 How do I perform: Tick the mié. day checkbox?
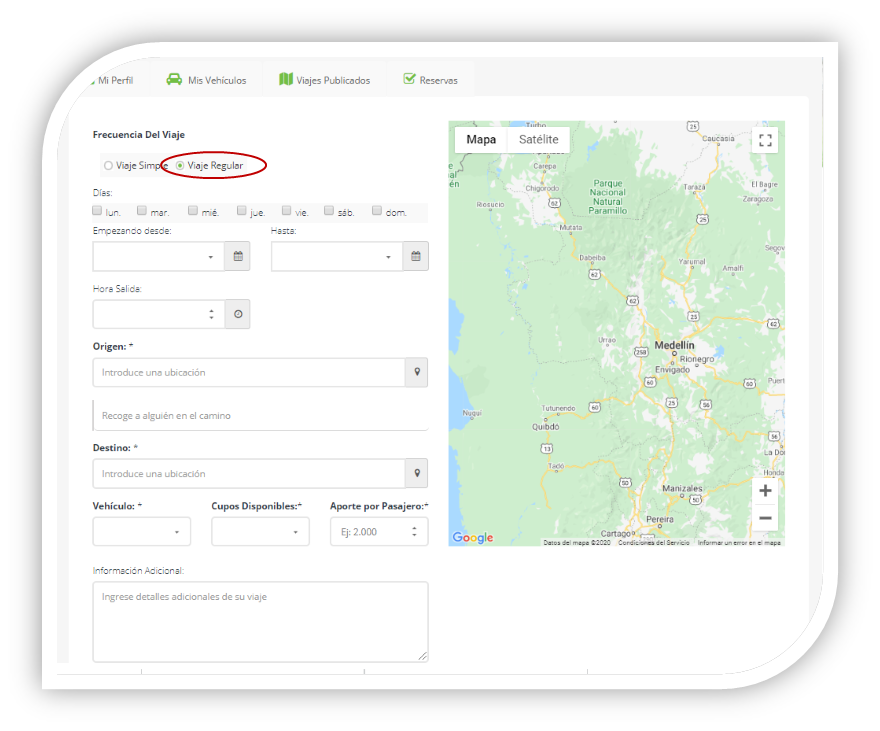point(193,210)
